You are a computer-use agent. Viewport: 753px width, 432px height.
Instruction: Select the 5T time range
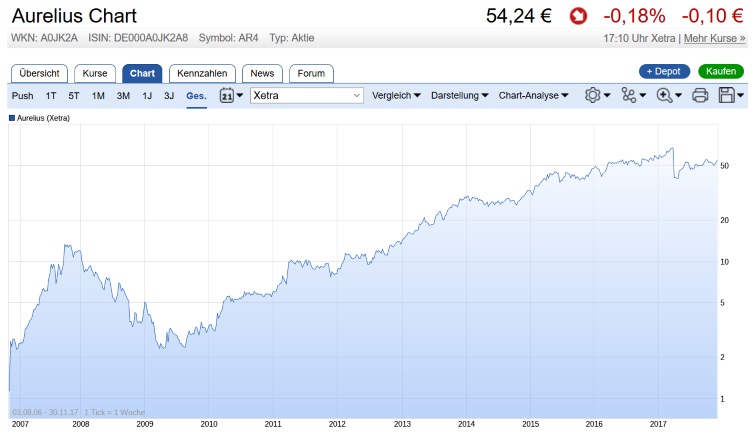click(x=73, y=96)
